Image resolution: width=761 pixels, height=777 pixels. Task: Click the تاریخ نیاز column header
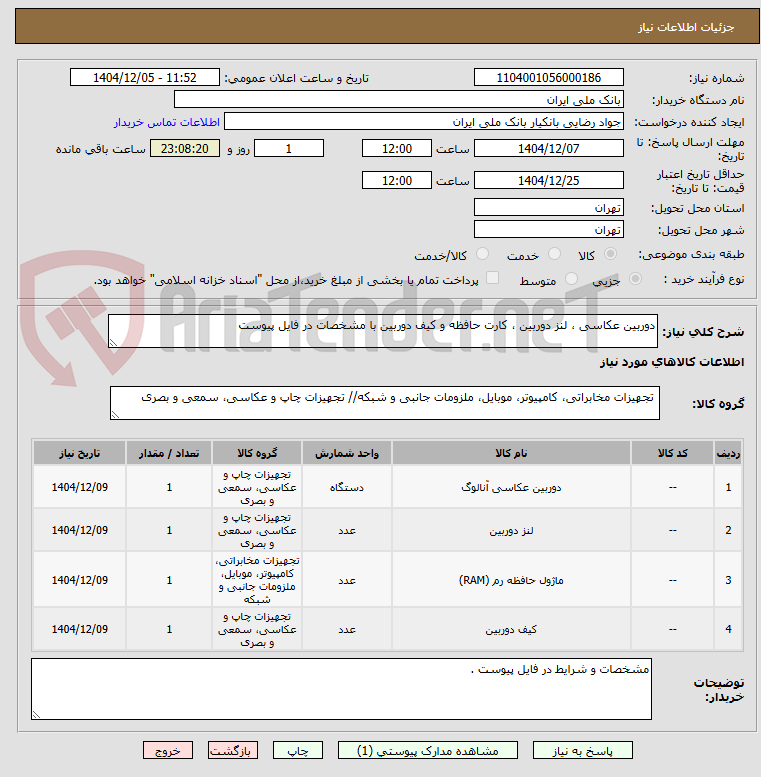79,453
